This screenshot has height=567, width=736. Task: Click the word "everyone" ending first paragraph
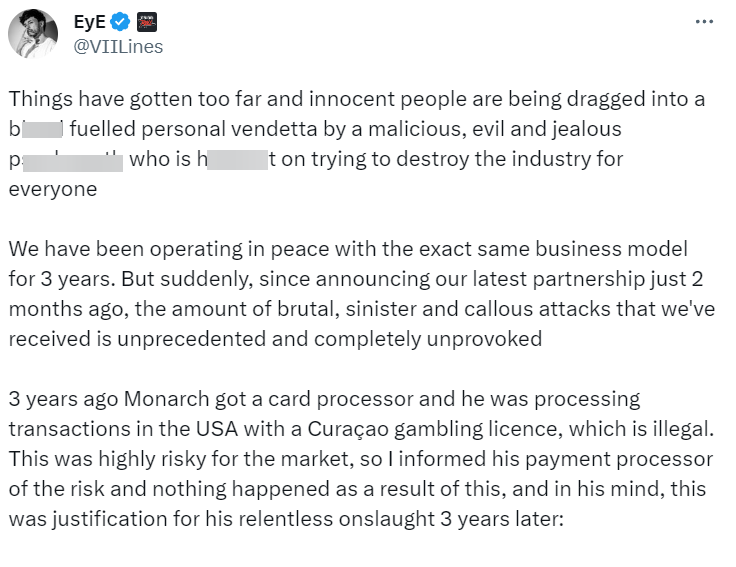click(x=53, y=189)
